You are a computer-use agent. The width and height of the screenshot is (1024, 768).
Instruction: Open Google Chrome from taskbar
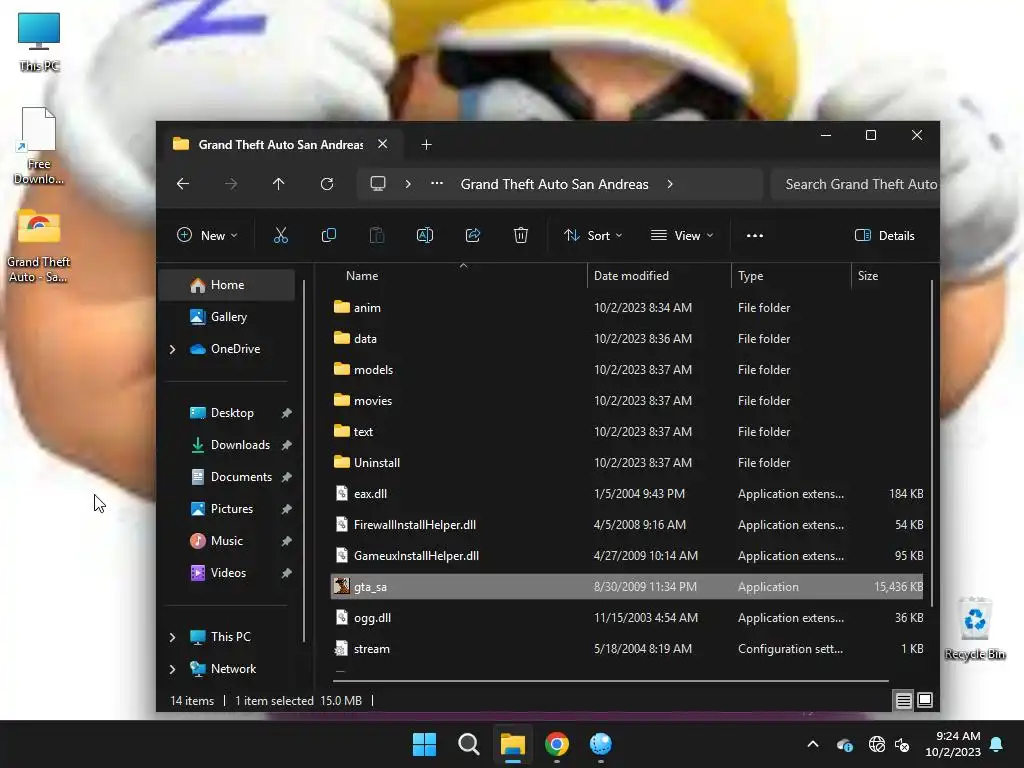557,744
